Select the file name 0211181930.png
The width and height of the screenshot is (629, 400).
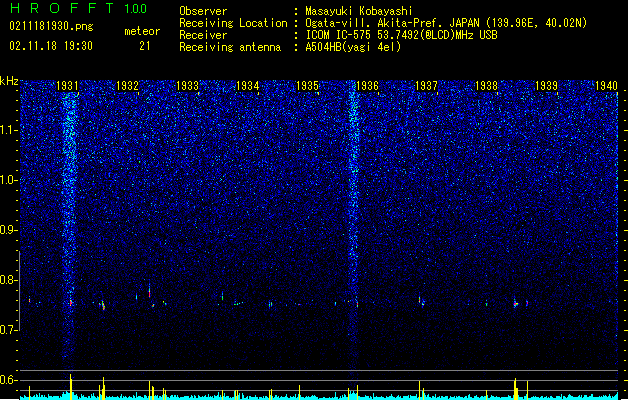click(51, 26)
